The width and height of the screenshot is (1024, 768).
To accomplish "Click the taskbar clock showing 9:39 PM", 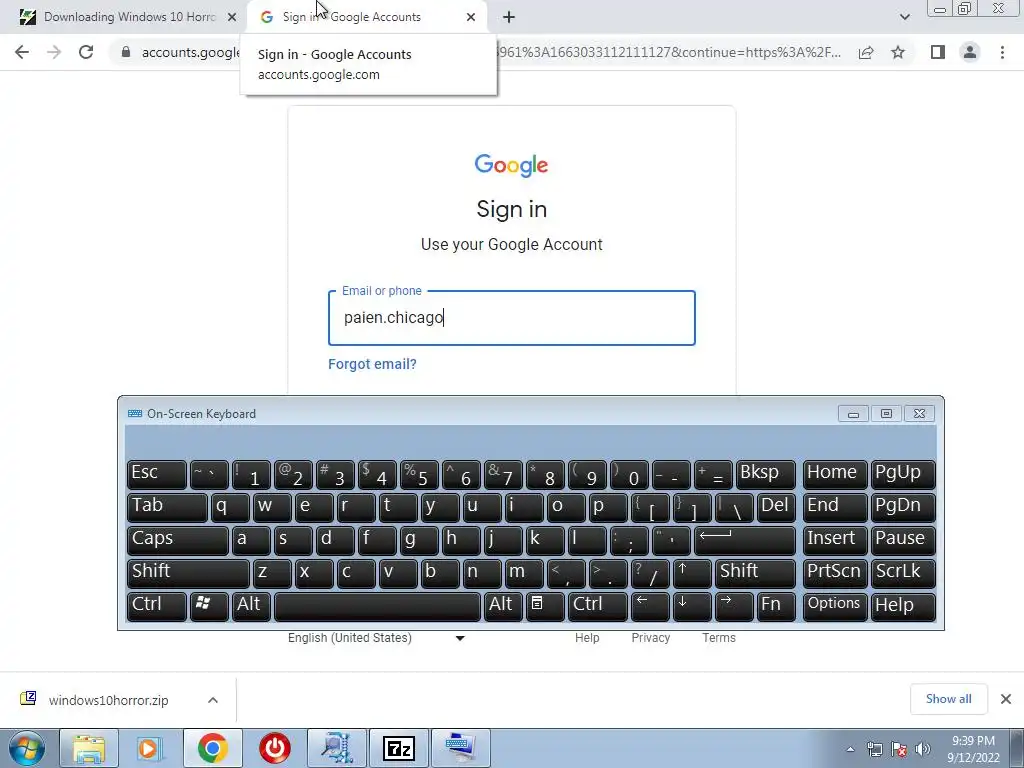I will 973,749.
